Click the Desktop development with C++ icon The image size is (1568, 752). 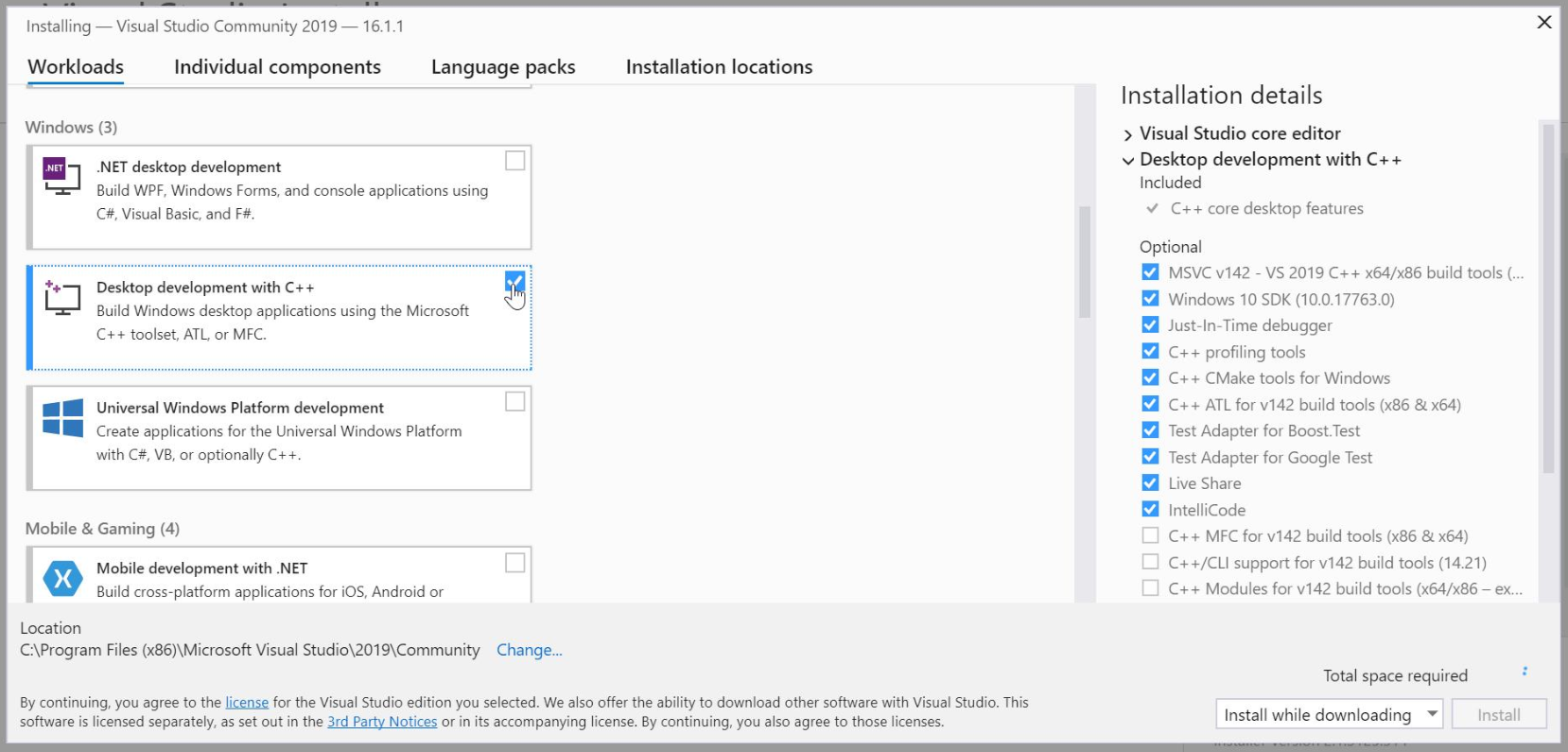pos(62,297)
